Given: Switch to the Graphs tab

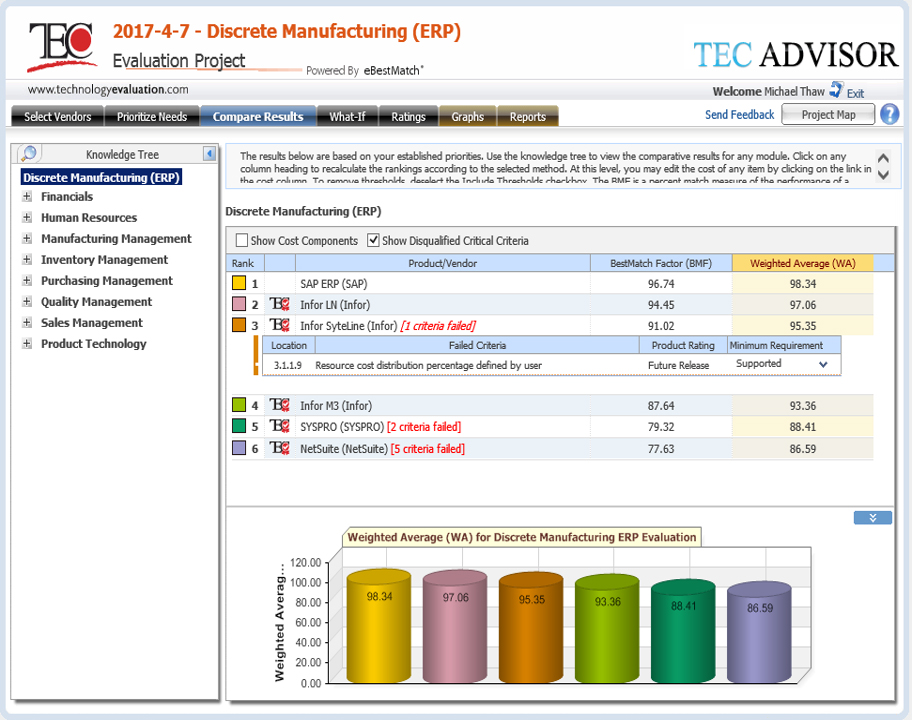Looking at the screenshot, I should [x=468, y=116].
